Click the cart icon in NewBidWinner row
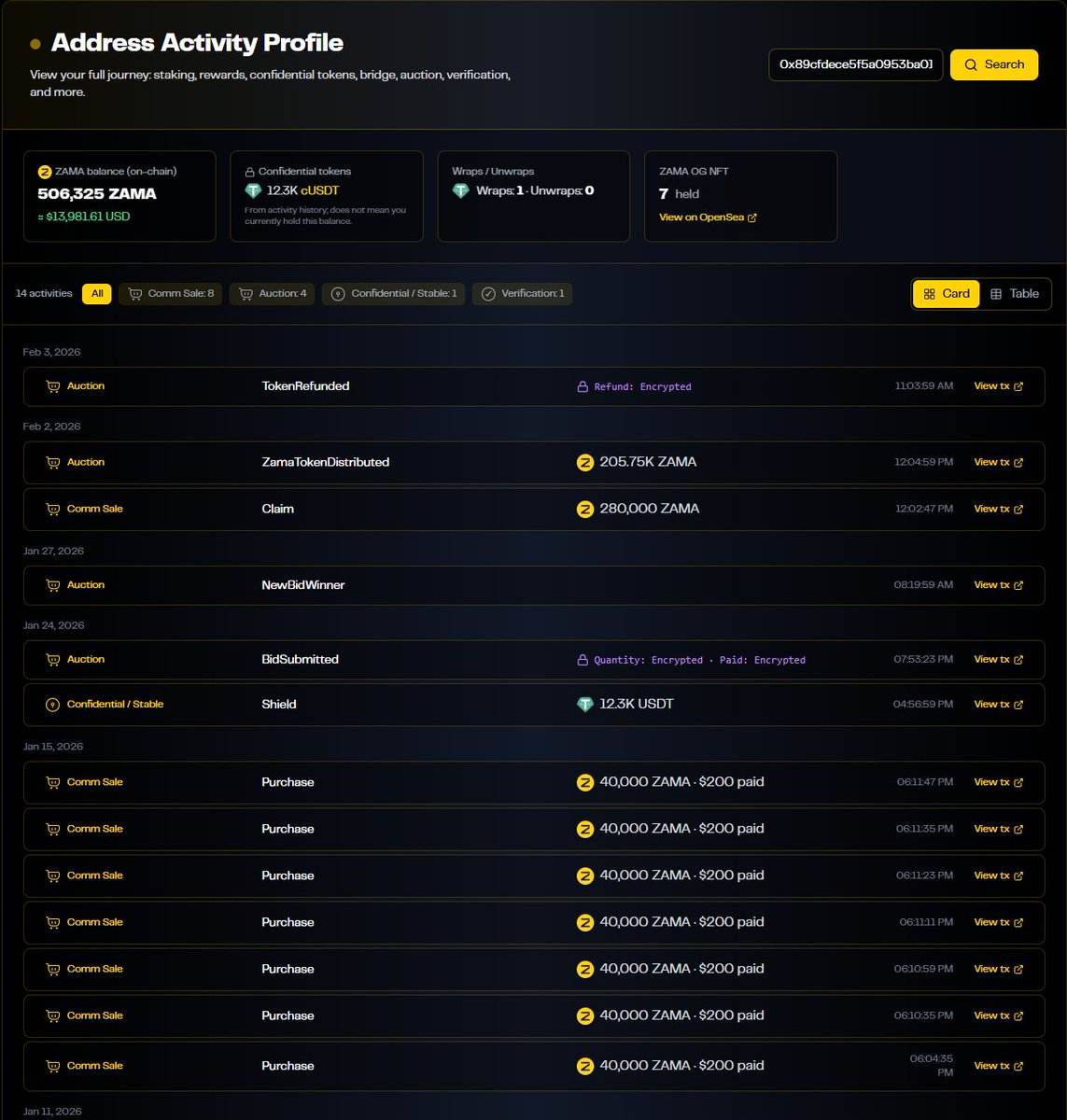The height and width of the screenshot is (1120, 1067). (x=53, y=585)
